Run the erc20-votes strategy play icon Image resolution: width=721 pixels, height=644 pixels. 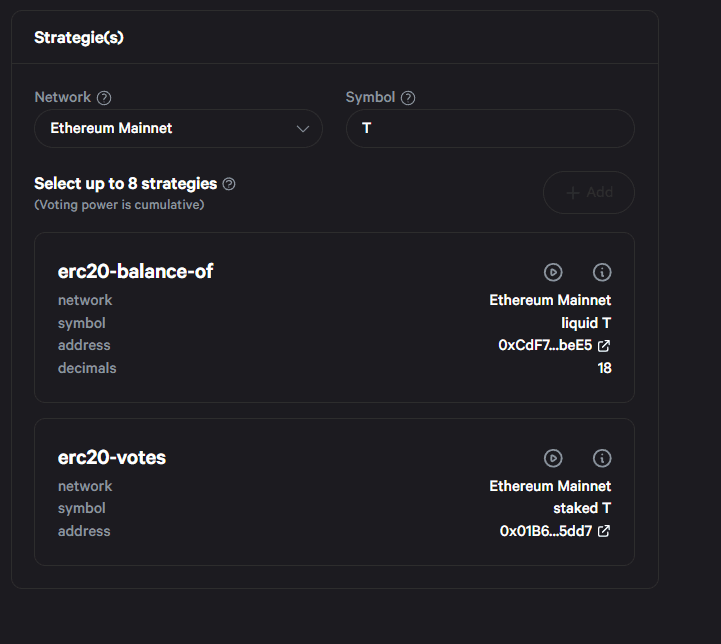point(553,458)
